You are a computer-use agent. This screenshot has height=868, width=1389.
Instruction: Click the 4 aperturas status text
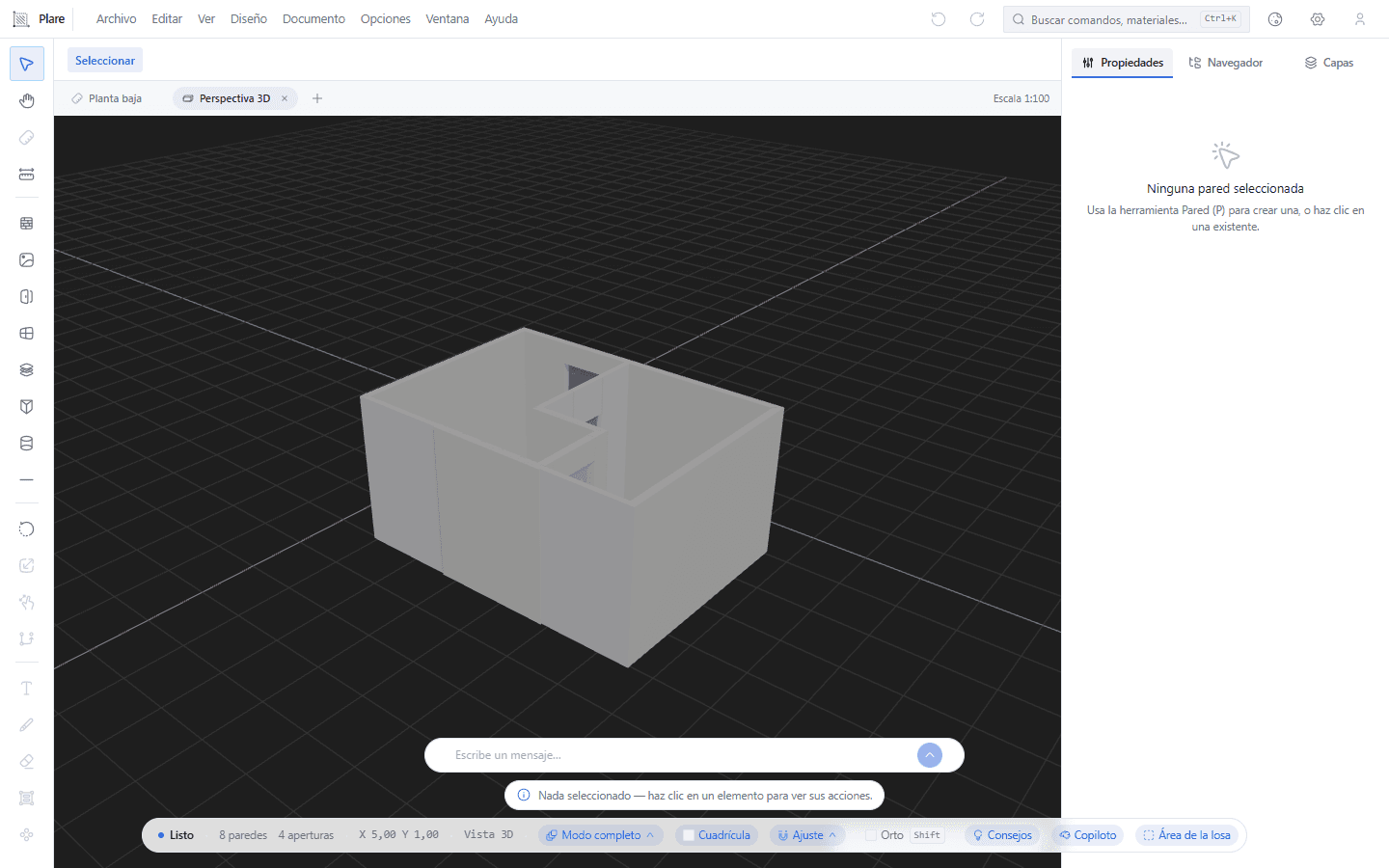306,835
